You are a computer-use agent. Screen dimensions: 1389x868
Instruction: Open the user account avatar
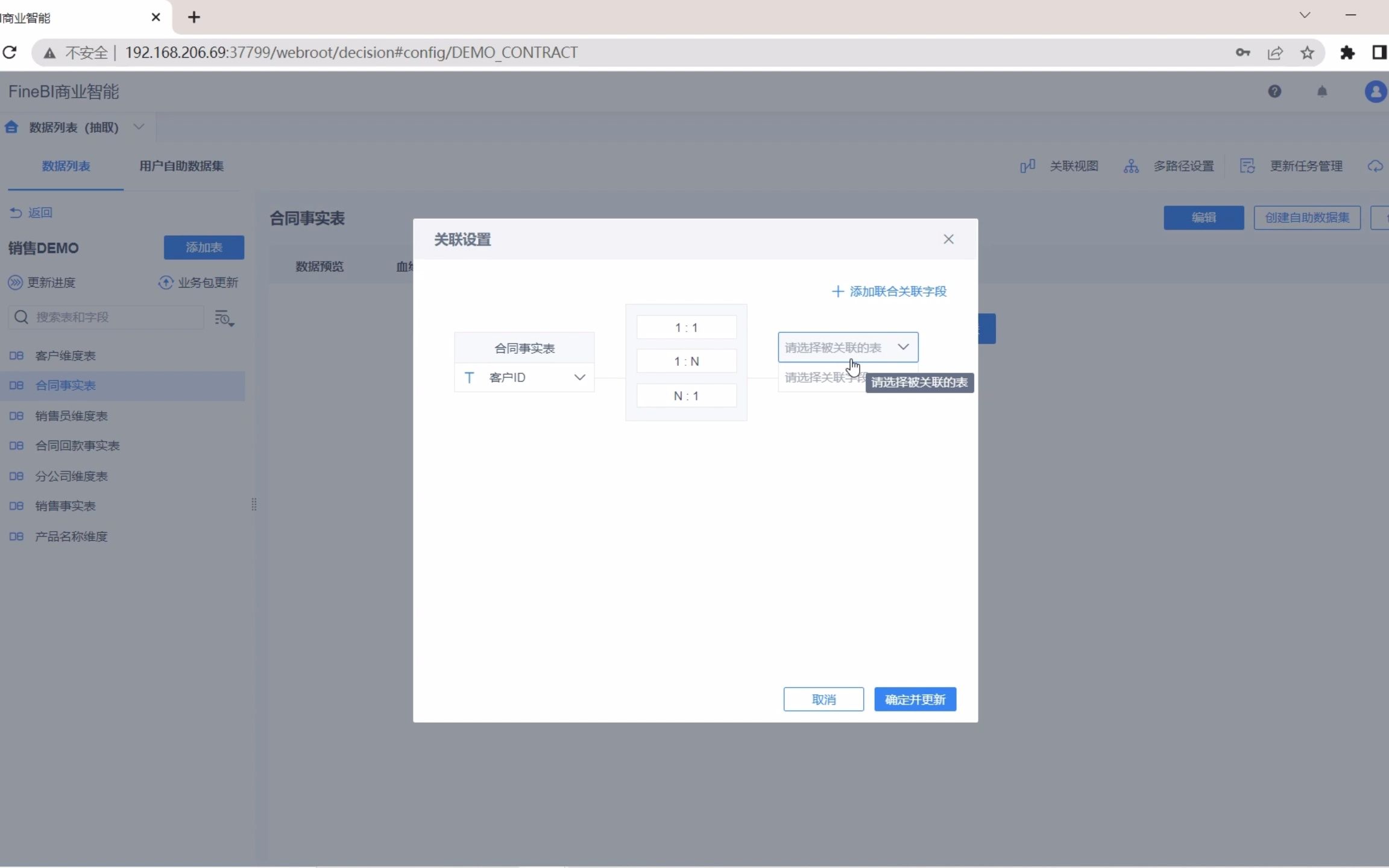click(x=1376, y=92)
